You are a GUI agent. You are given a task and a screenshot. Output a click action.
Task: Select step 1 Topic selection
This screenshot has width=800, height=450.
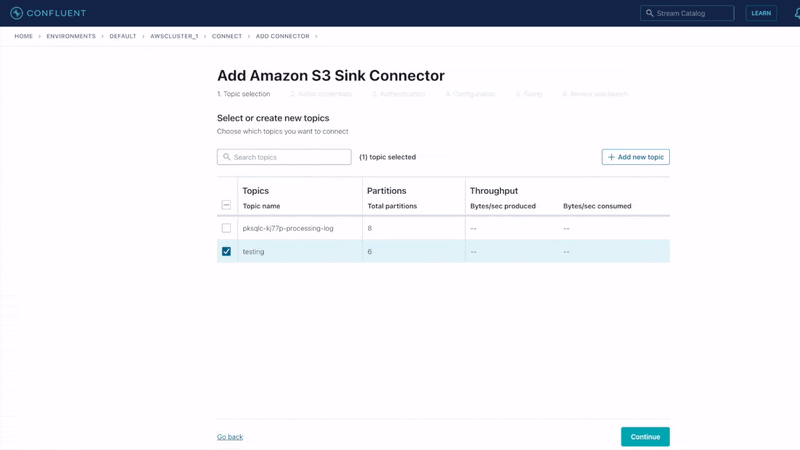243,94
